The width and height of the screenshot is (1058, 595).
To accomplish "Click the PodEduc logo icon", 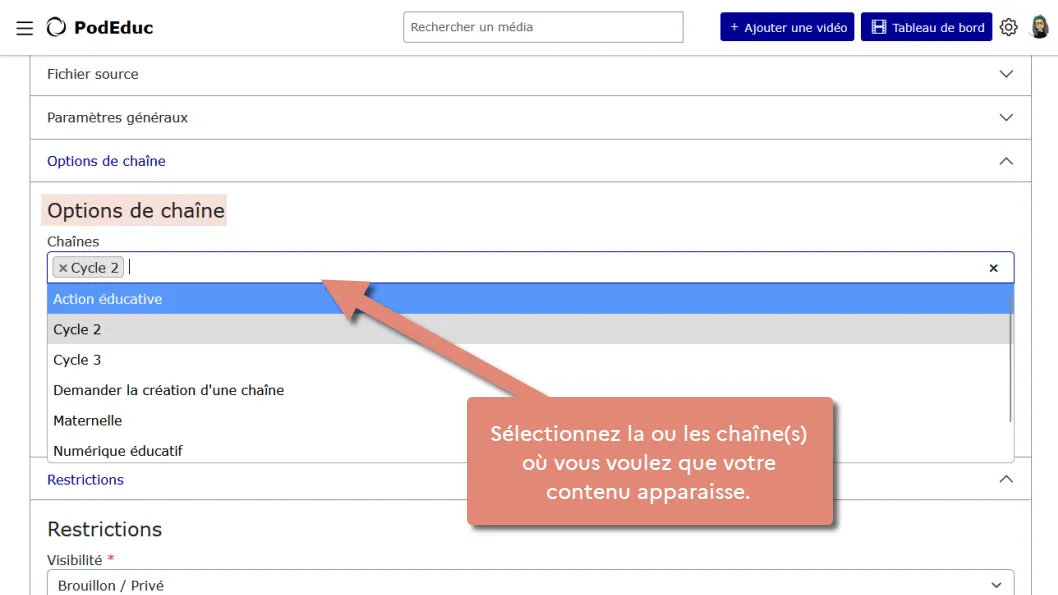I will click(x=57, y=27).
